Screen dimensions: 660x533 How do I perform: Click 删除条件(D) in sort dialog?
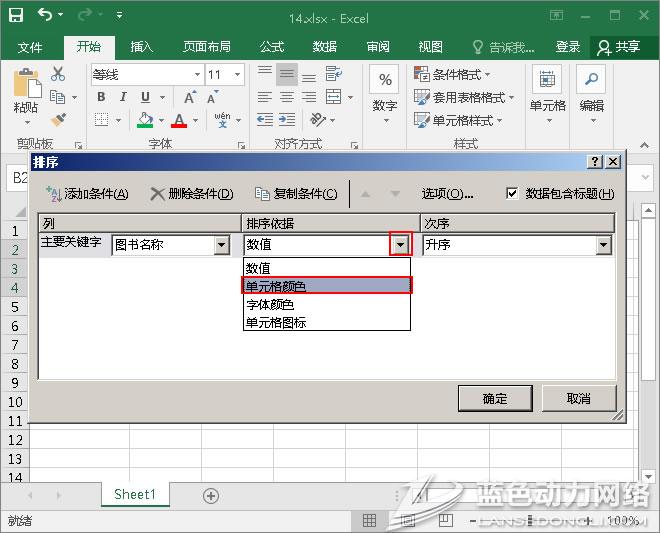192,194
